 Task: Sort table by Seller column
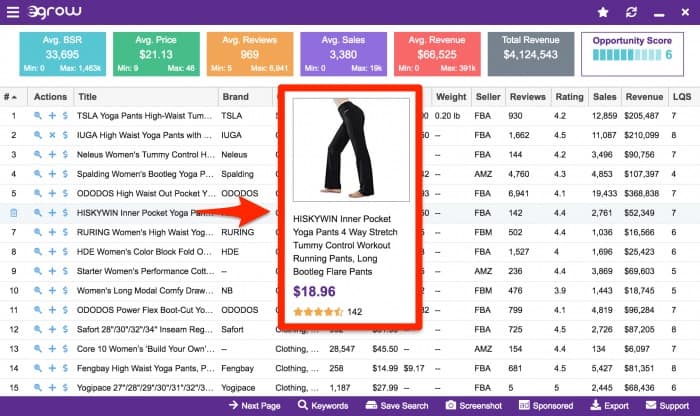click(x=488, y=97)
